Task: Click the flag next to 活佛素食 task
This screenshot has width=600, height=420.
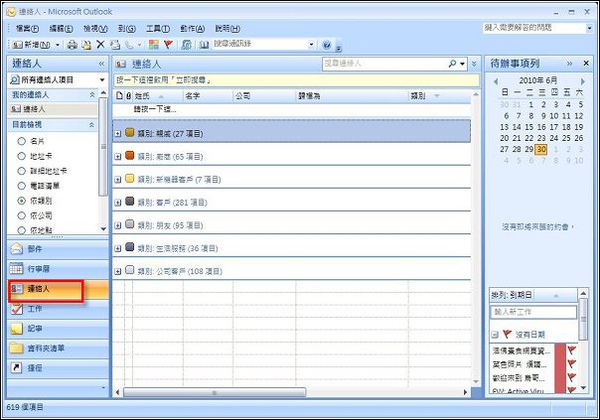Action: click(571, 350)
